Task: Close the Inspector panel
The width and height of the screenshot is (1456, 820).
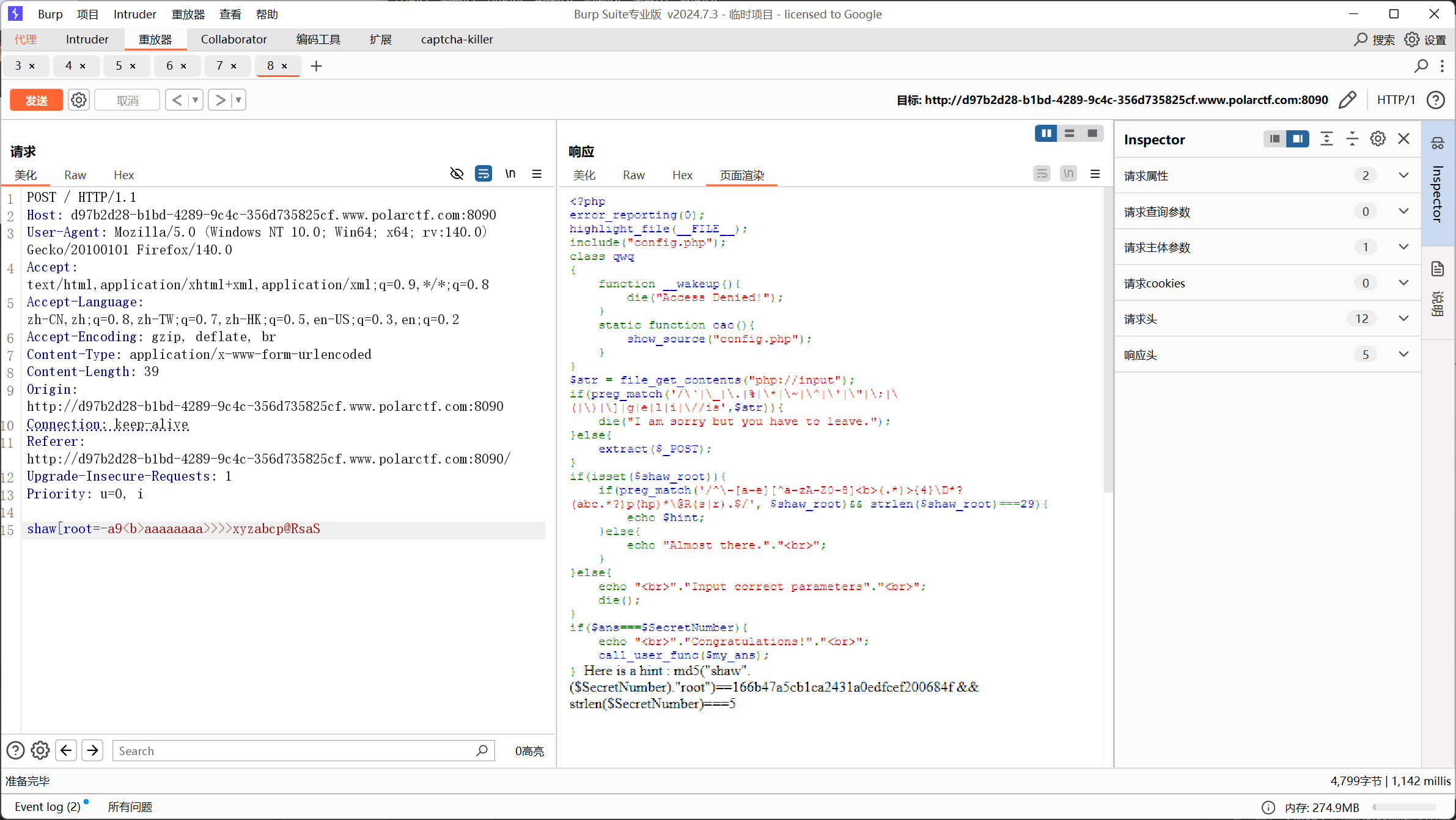Action: point(1404,139)
